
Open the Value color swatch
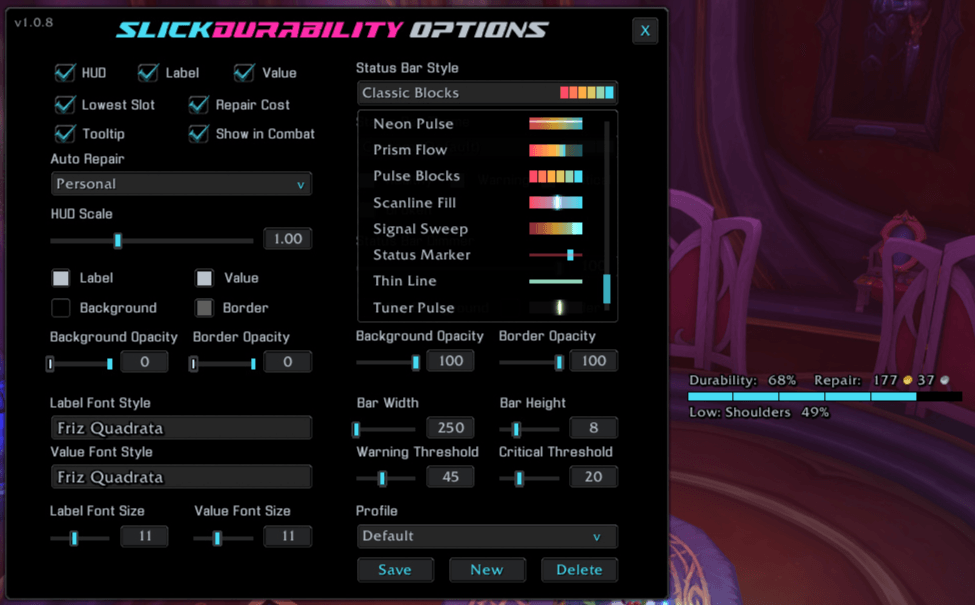pos(204,278)
